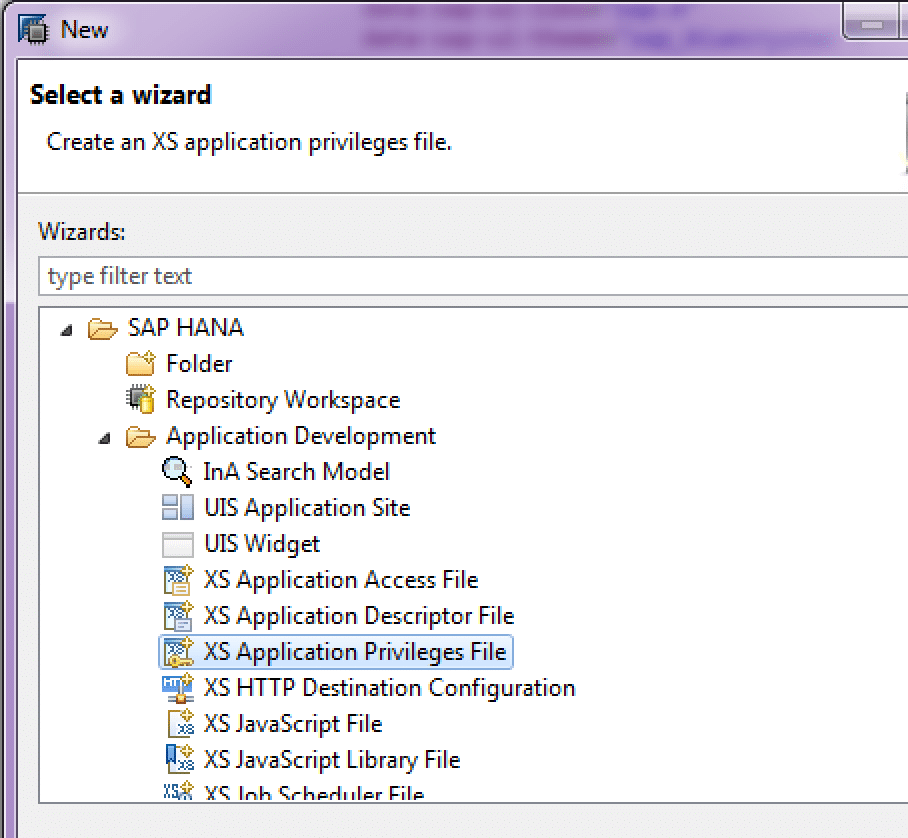
Task: Click the XS JavaScript Library File icon
Action: (177, 760)
